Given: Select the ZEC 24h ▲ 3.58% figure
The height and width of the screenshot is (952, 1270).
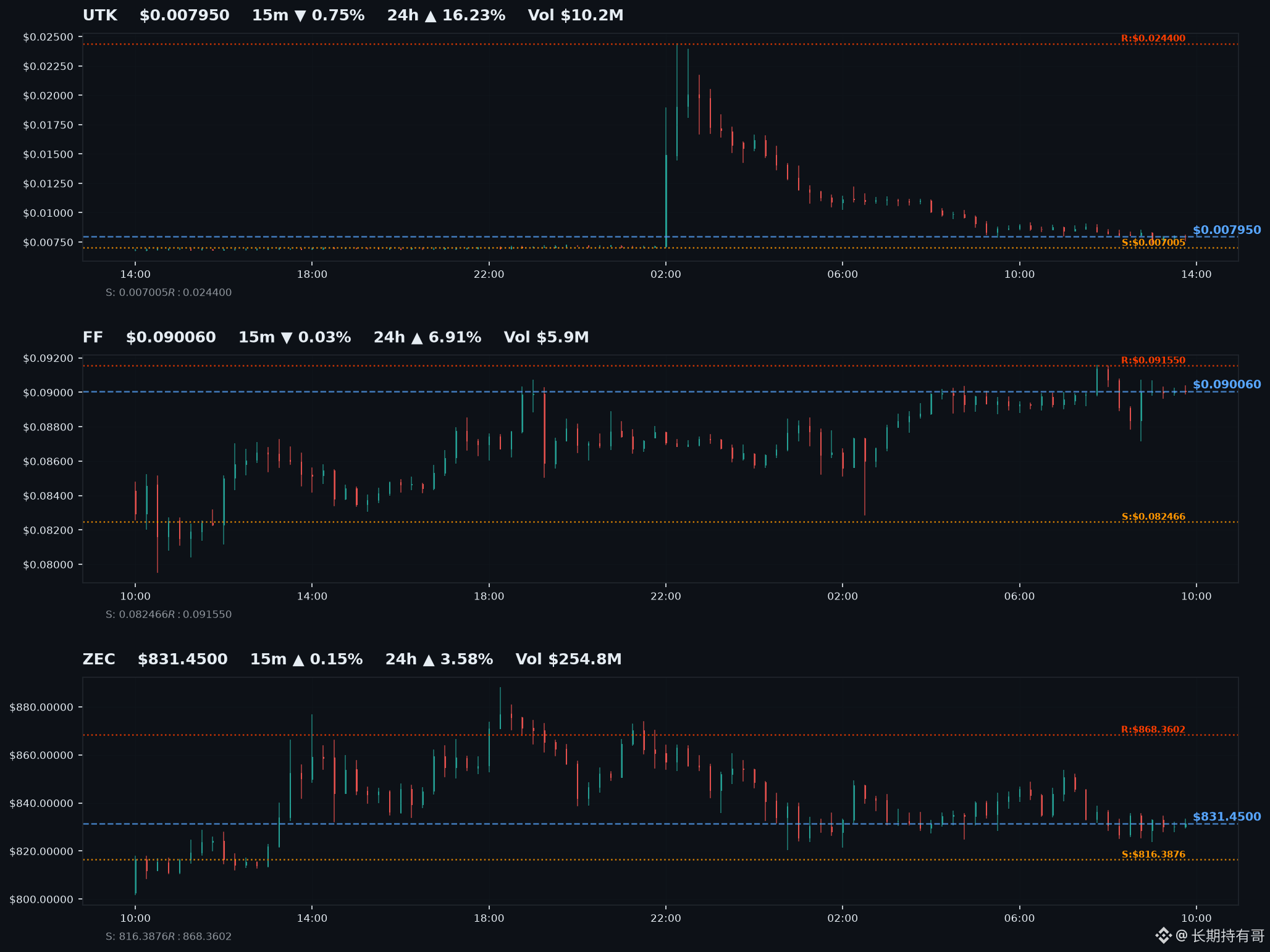Looking at the screenshot, I should [x=439, y=660].
